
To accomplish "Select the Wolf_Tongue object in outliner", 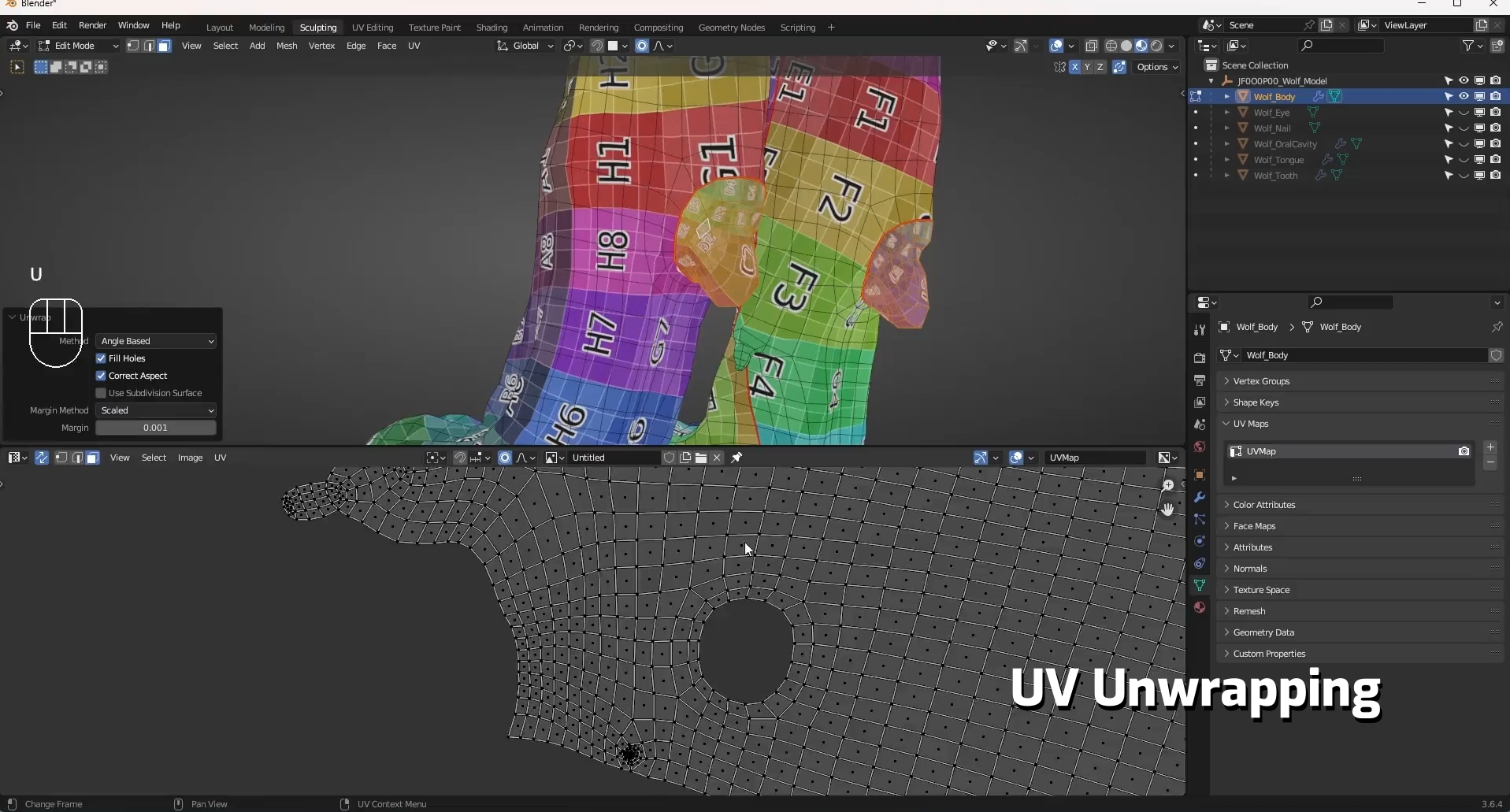I will 1278,160.
